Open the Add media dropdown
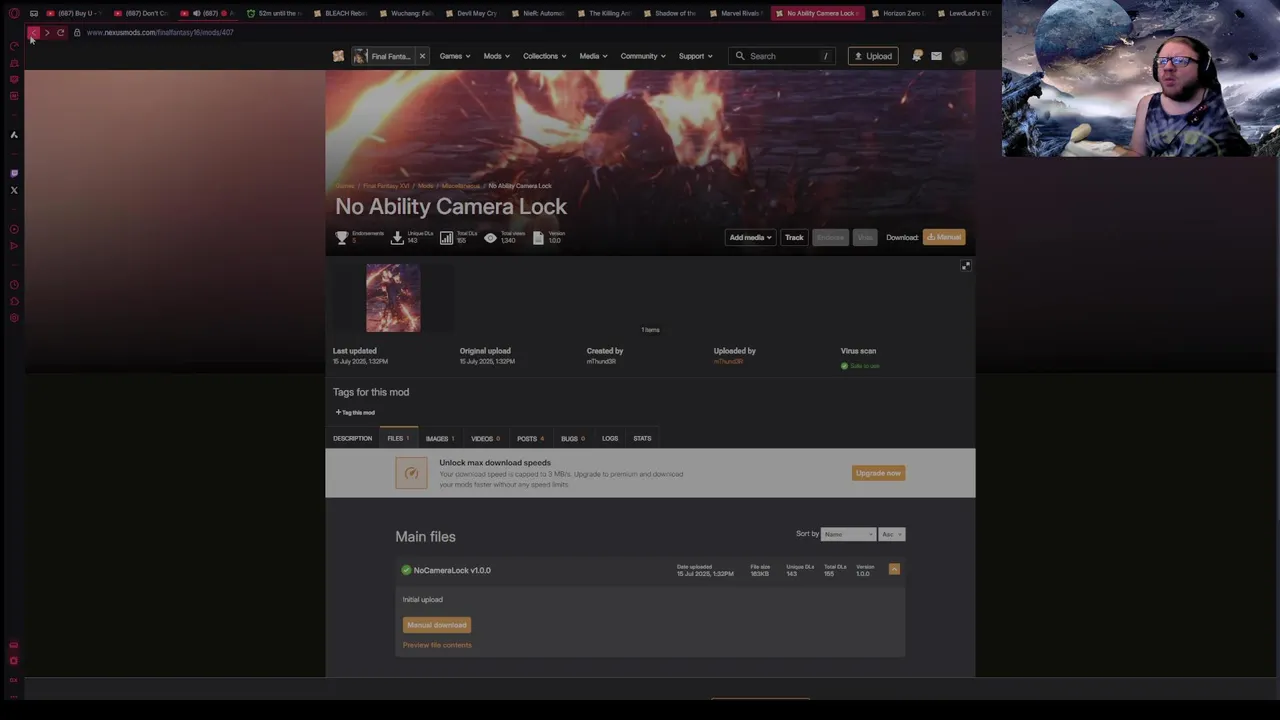The image size is (1280, 720). tap(750, 237)
